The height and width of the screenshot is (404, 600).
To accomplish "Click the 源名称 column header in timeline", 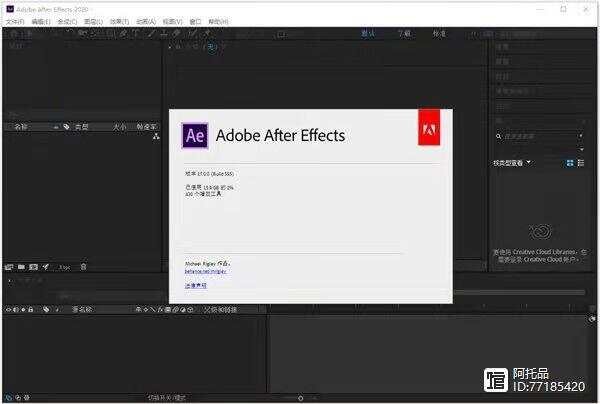I will pyautogui.click(x=82, y=310).
